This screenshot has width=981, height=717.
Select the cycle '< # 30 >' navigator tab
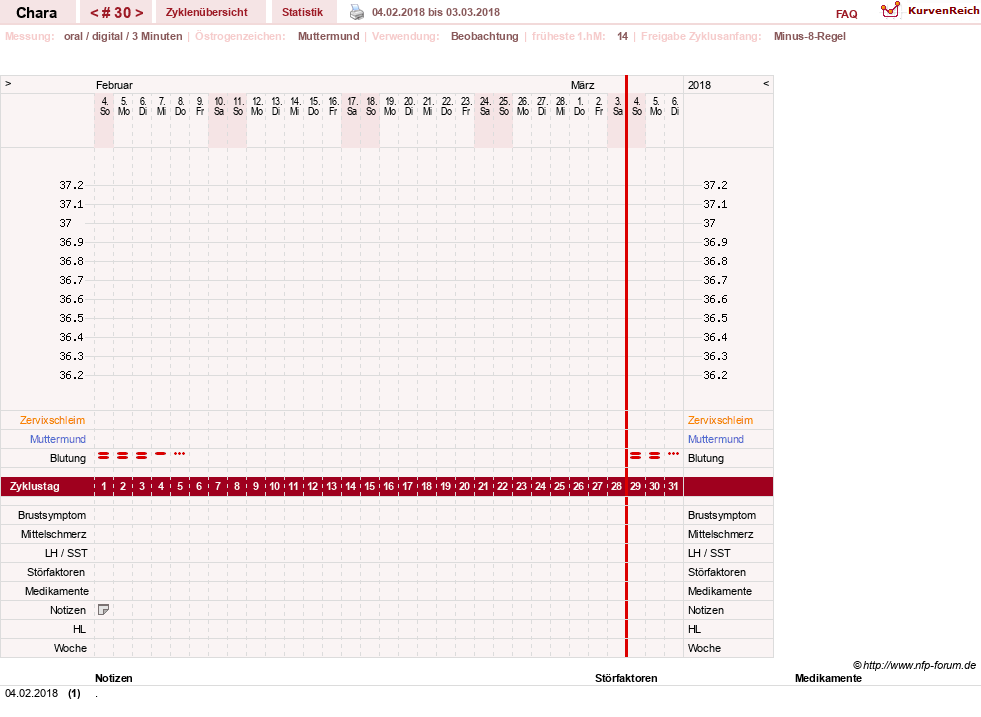pos(116,13)
